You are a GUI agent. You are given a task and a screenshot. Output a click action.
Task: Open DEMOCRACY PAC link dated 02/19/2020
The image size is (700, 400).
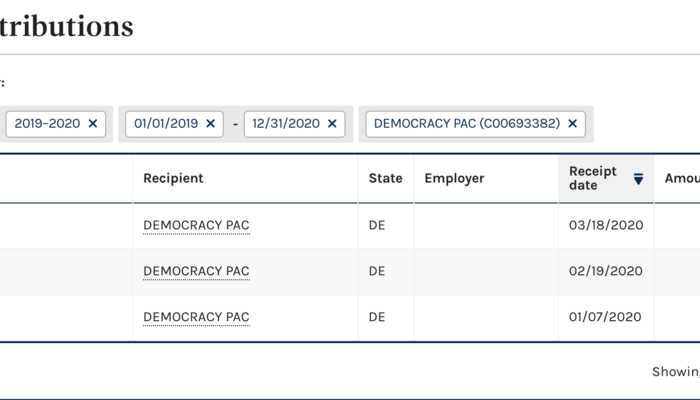click(x=196, y=271)
